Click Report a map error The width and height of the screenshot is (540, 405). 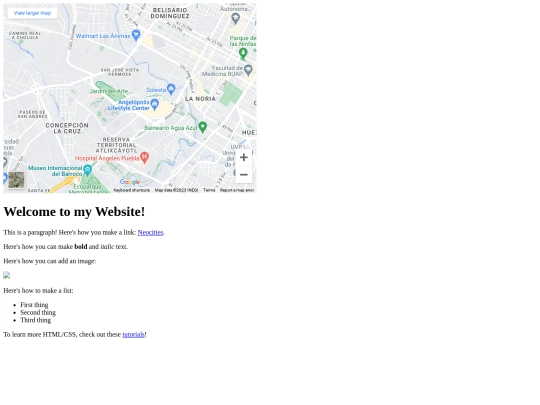tap(237, 190)
